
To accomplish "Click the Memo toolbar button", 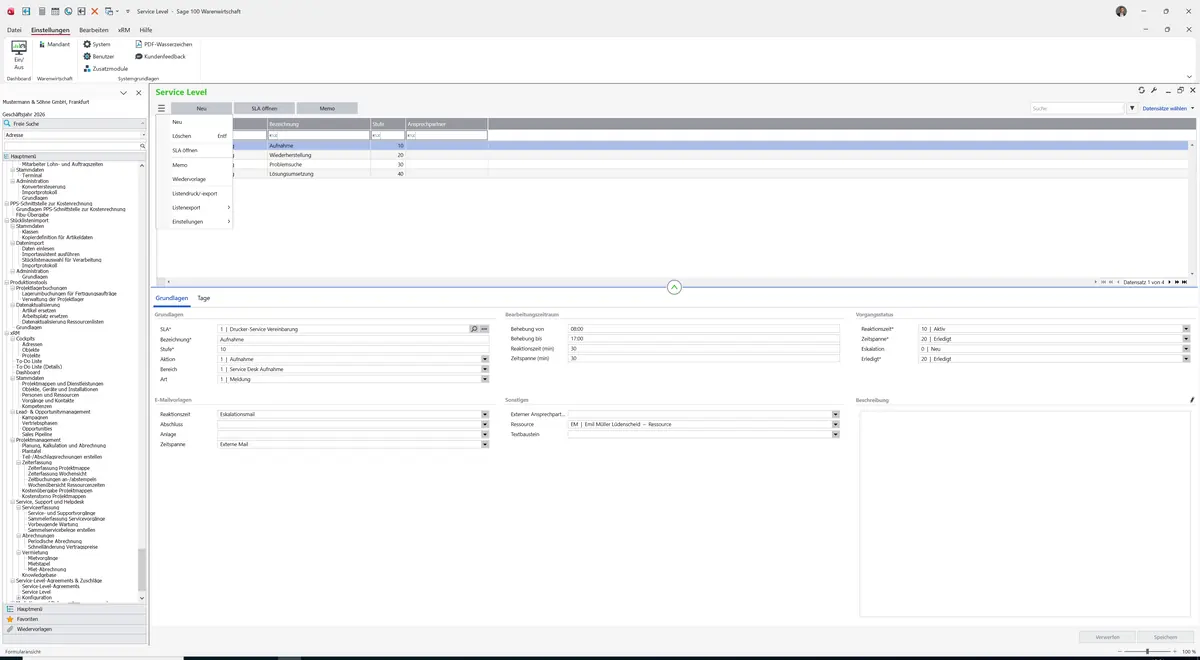I will (x=327, y=108).
